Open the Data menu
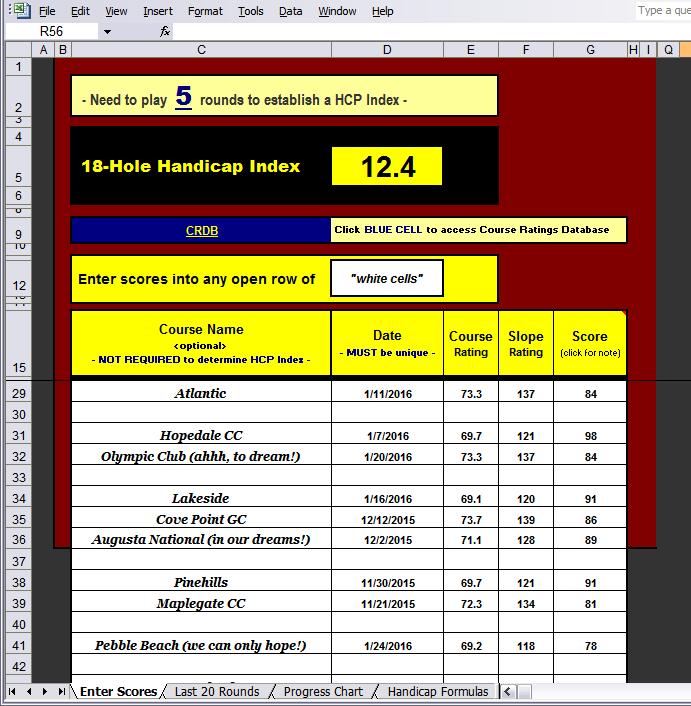The width and height of the screenshot is (691, 706). [291, 11]
